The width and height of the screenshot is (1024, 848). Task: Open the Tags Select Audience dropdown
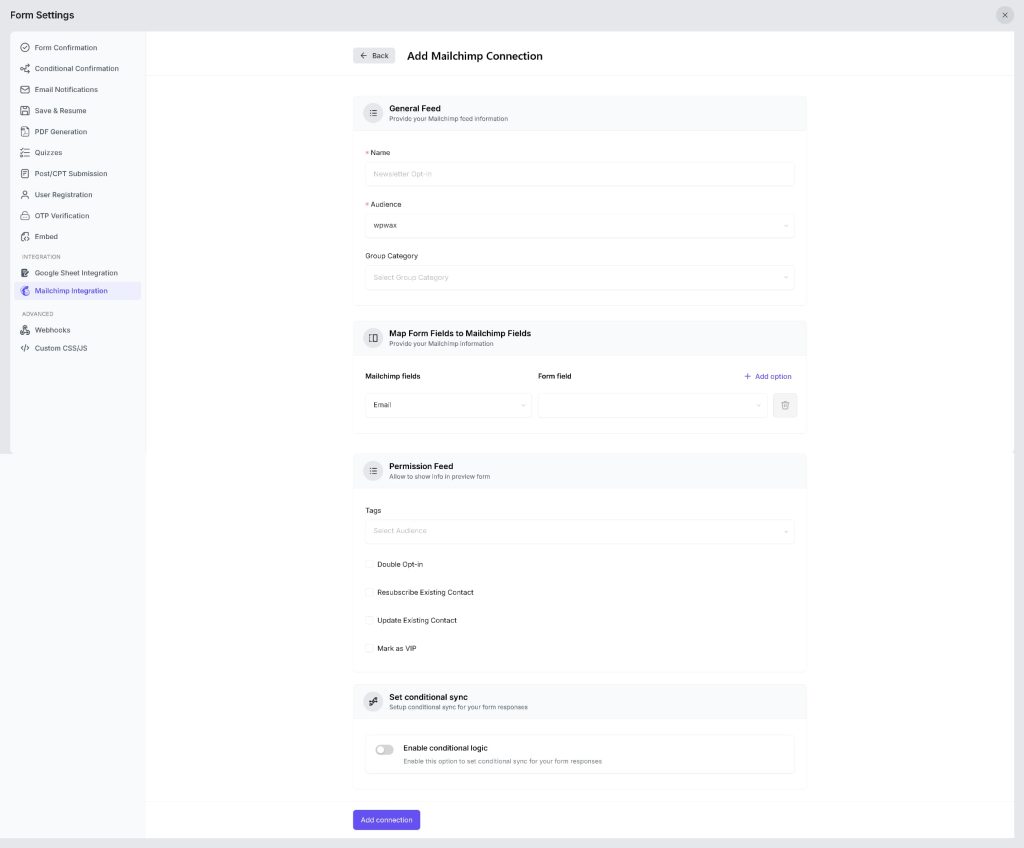click(x=579, y=531)
